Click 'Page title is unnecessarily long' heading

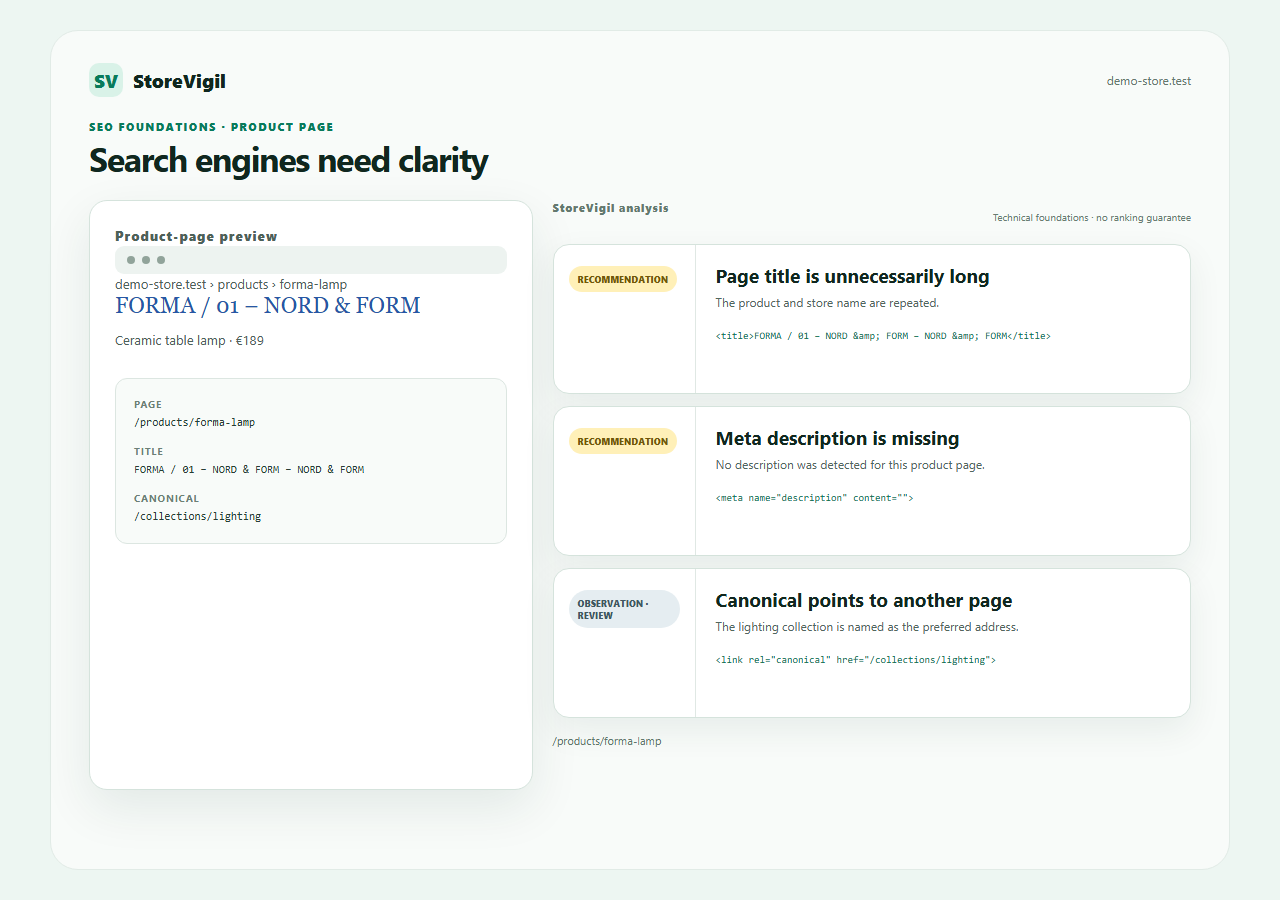click(x=852, y=277)
